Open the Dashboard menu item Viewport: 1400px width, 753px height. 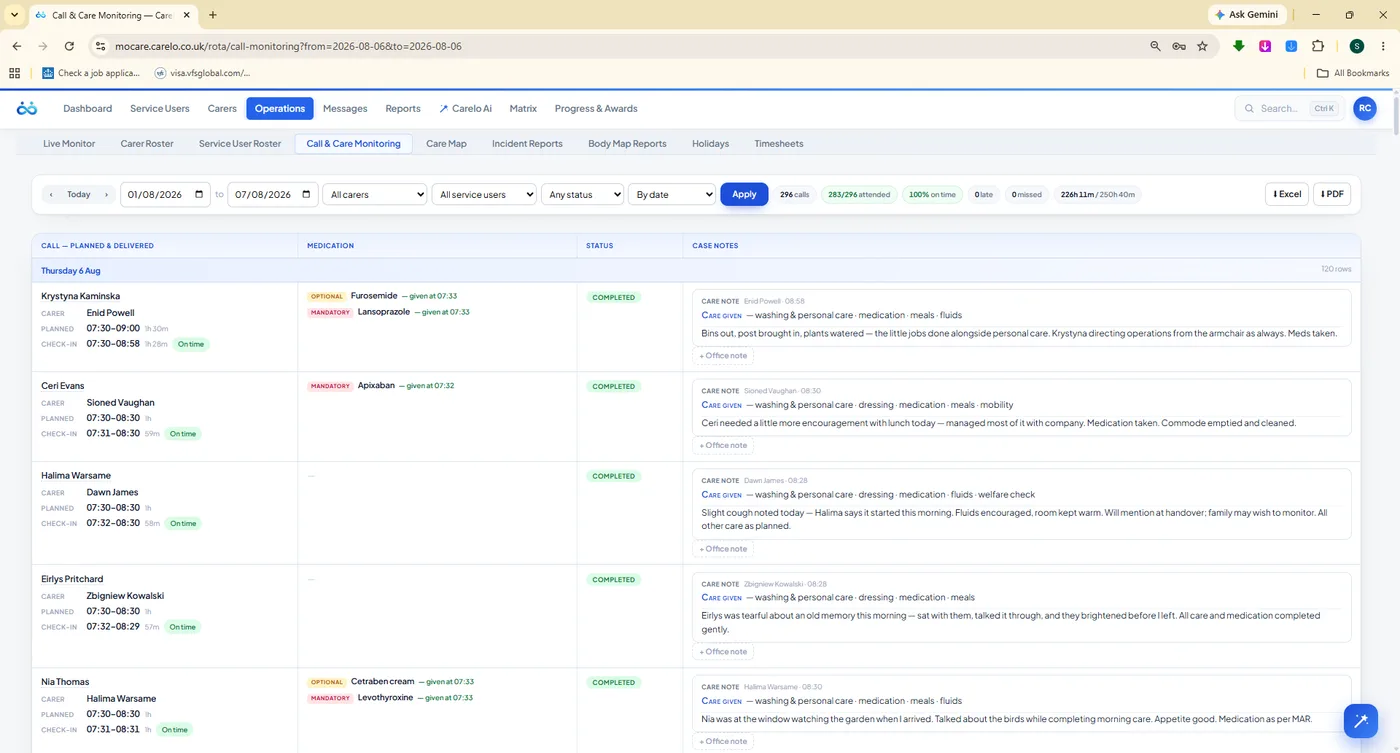click(87, 108)
